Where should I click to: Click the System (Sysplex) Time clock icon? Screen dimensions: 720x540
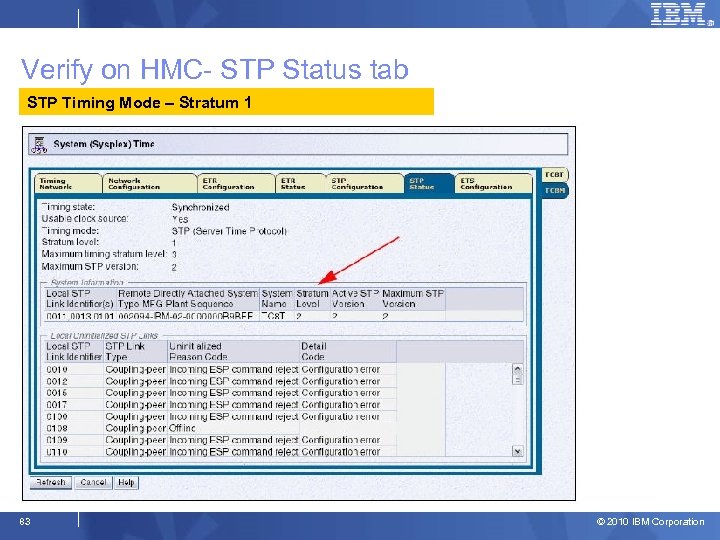click(x=39, y=144)
